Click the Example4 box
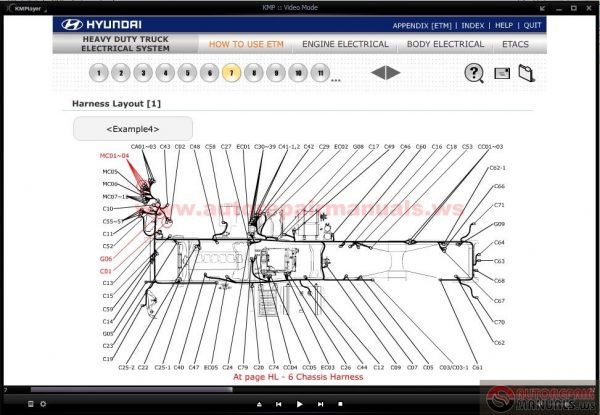Screen dimensions: 600x415 tap(133, 129)
